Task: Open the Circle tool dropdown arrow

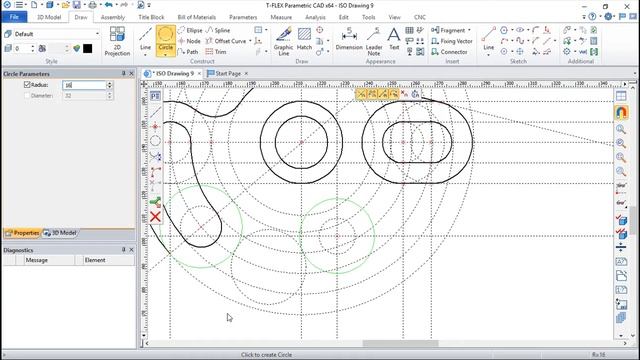Action: coord(165,54)
